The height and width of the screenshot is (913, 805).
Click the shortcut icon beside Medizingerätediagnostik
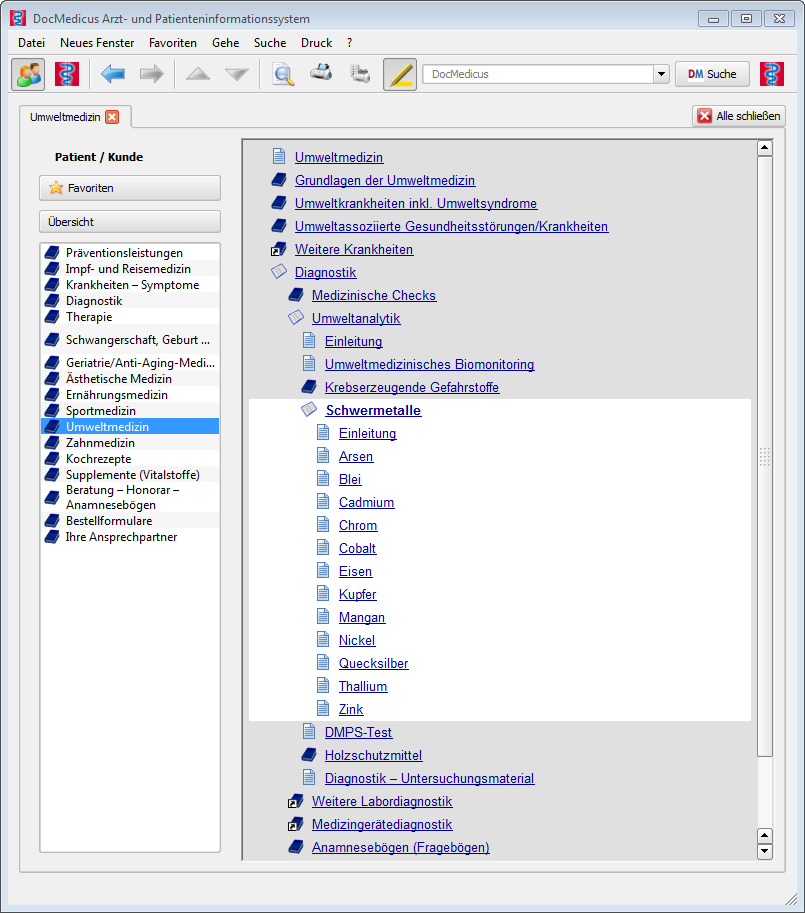(296, 824)
